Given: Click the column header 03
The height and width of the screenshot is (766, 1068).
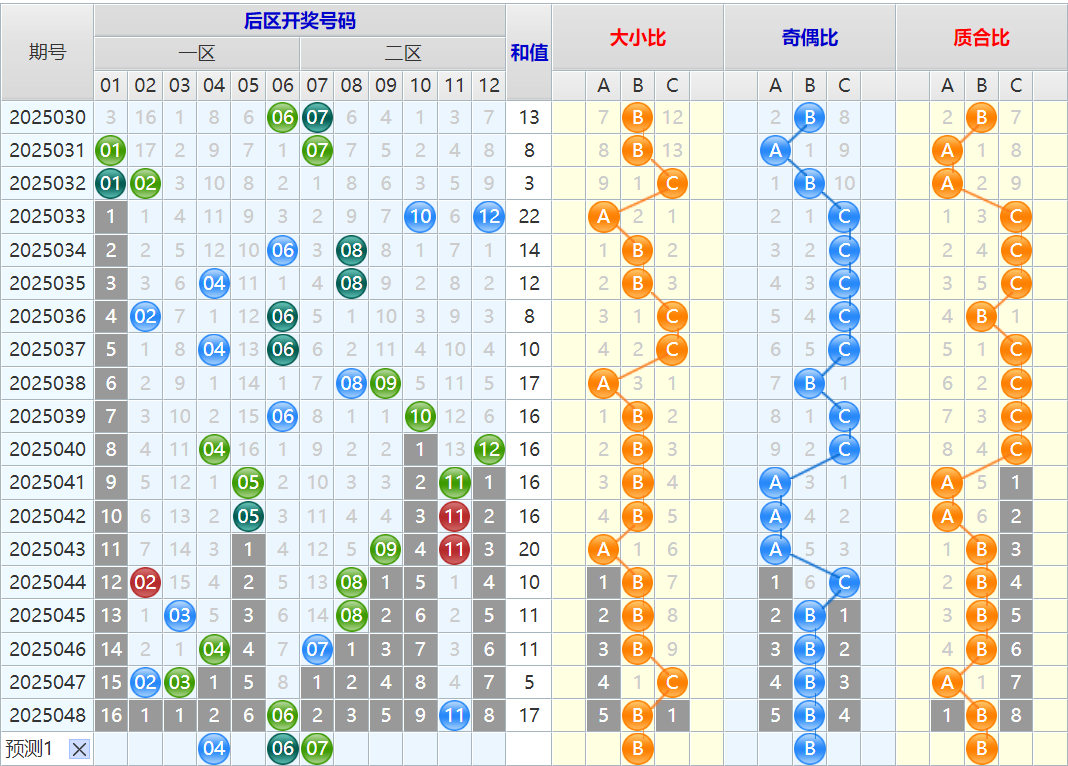Looking at the screenshot, I should [x=179, y=85].
